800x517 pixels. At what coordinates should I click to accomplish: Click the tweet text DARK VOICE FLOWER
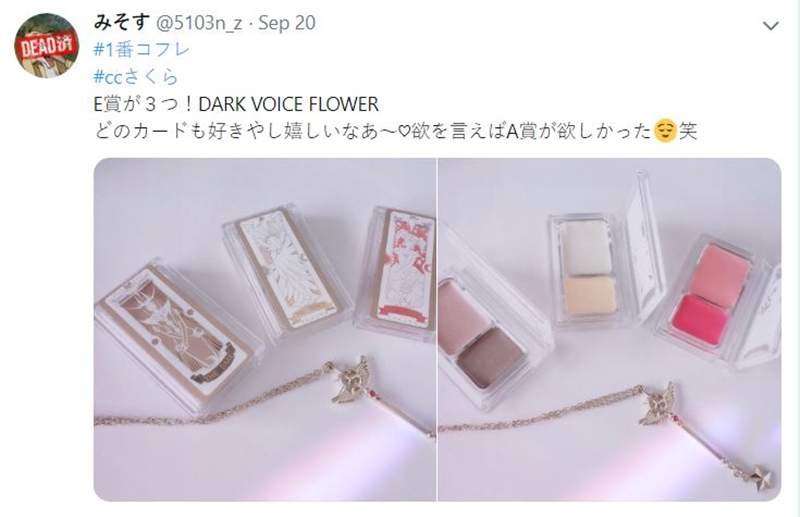[288, 104]
